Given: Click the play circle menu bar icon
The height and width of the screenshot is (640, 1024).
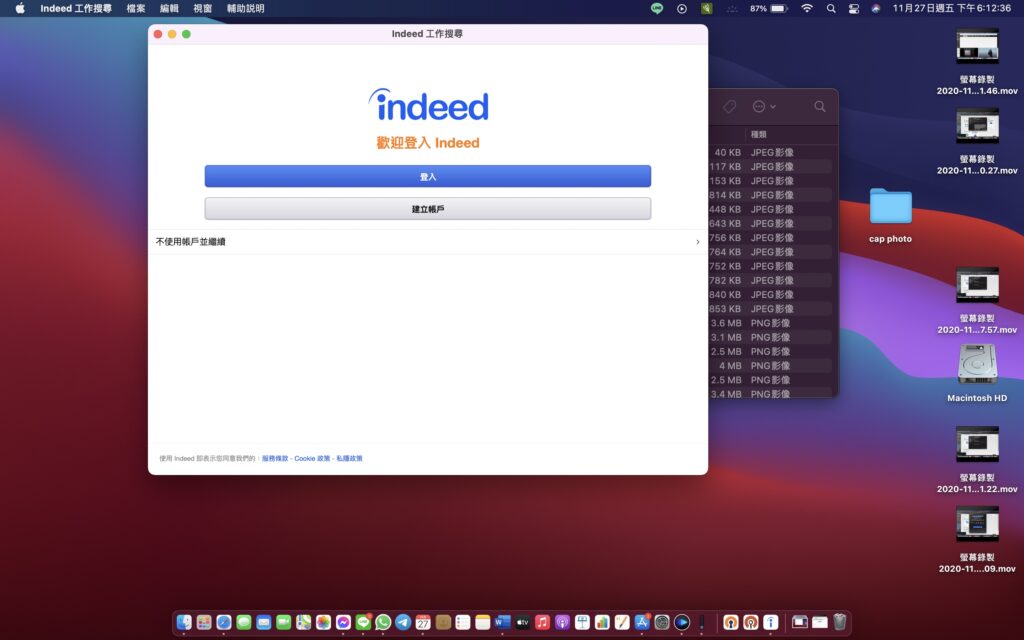Looking at the screenshot, I should [682, 8].
